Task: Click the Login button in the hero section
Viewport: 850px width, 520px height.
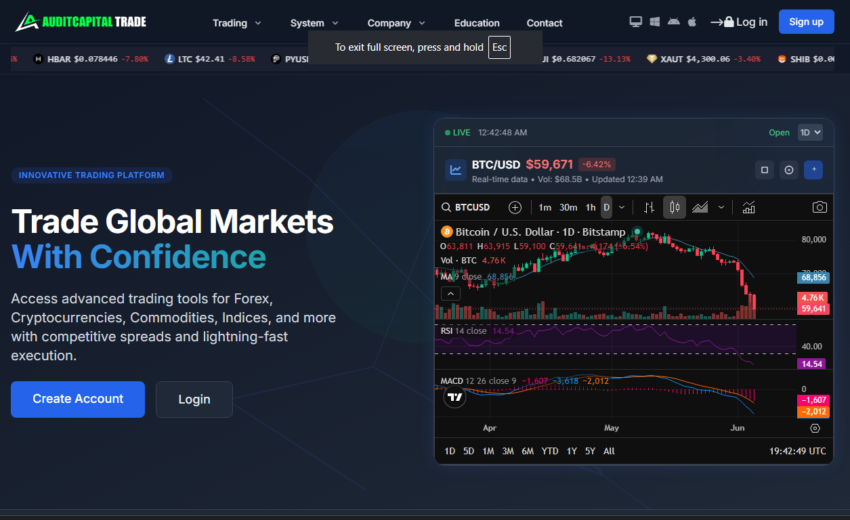Action: 194,399
